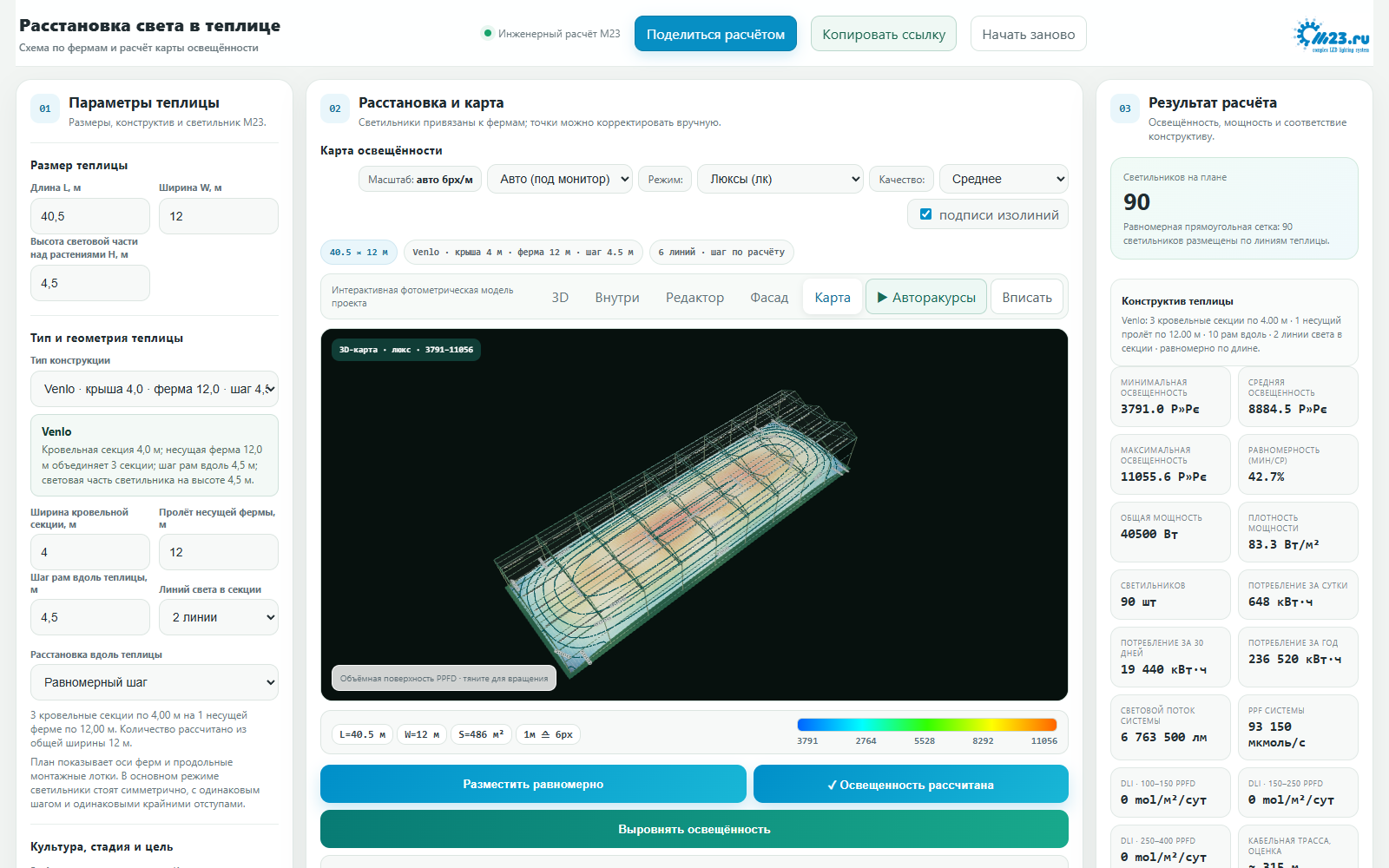The height and width of the screenshot is (868, 1389).
Task: Click the 03 step badge
Action: click(1125, 108)
